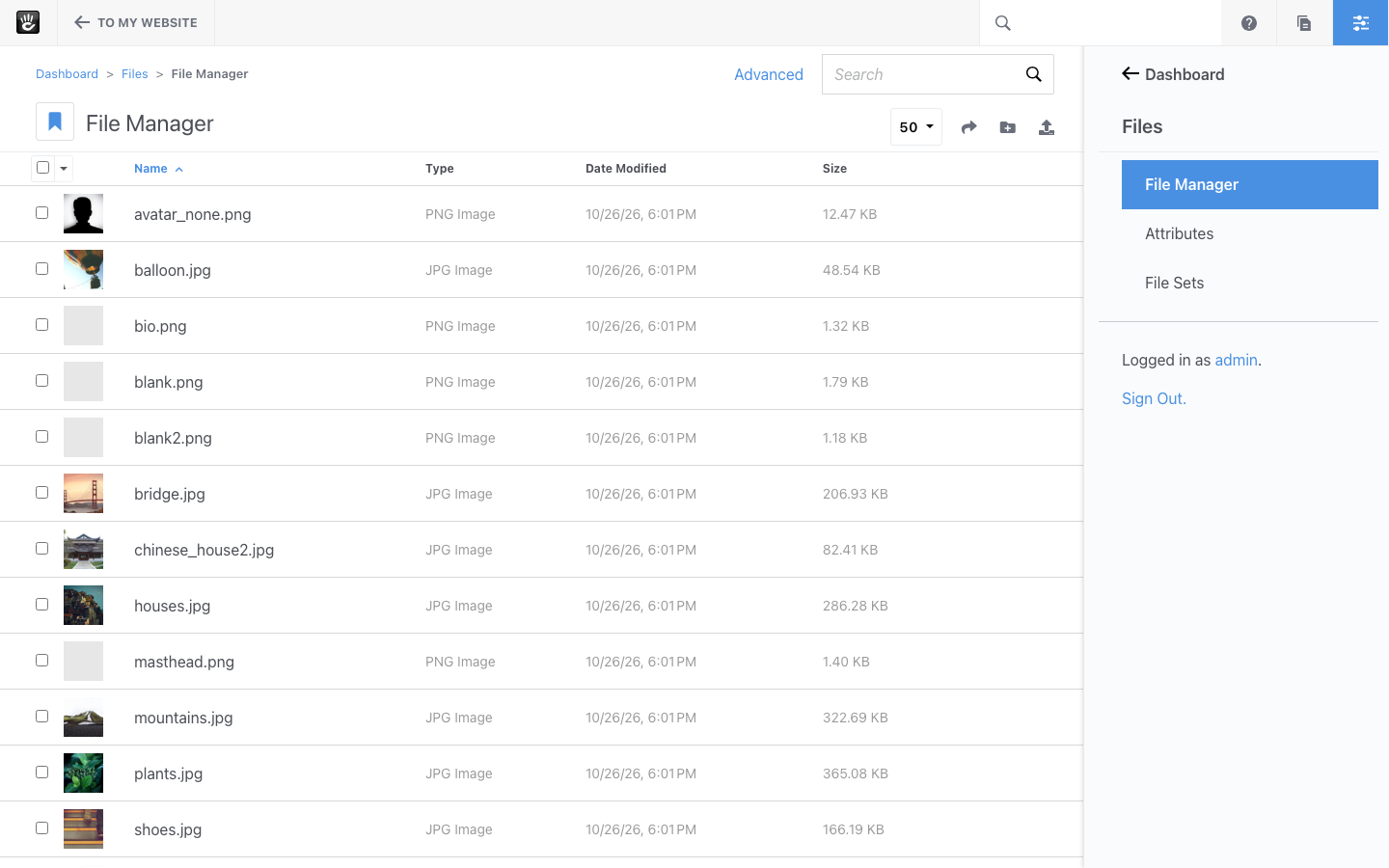Open the shoes.jpg thumbnail
Viewport: 1389px width, 868px height.
pos(83,829)
